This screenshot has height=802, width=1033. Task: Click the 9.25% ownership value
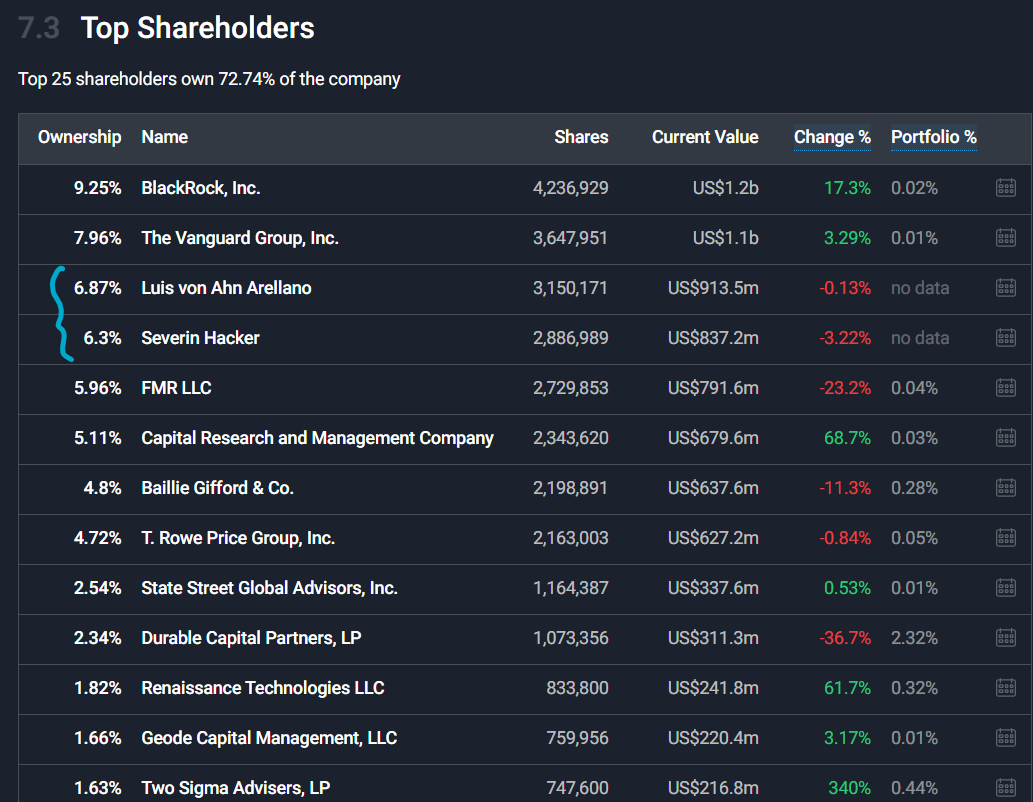(98, 188)
